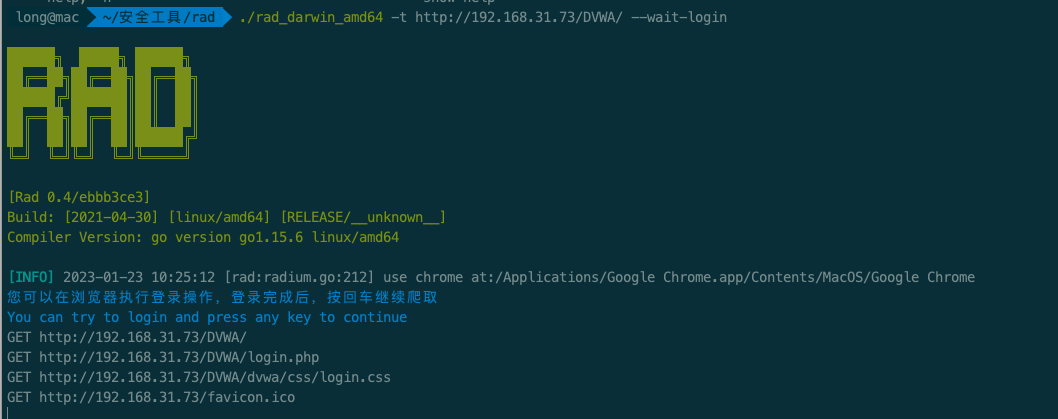The width and height of the screenshot is (1058, 419).
Task: Click the [RELEASE/__unknown__] build tag
Action: click(363, 217)
